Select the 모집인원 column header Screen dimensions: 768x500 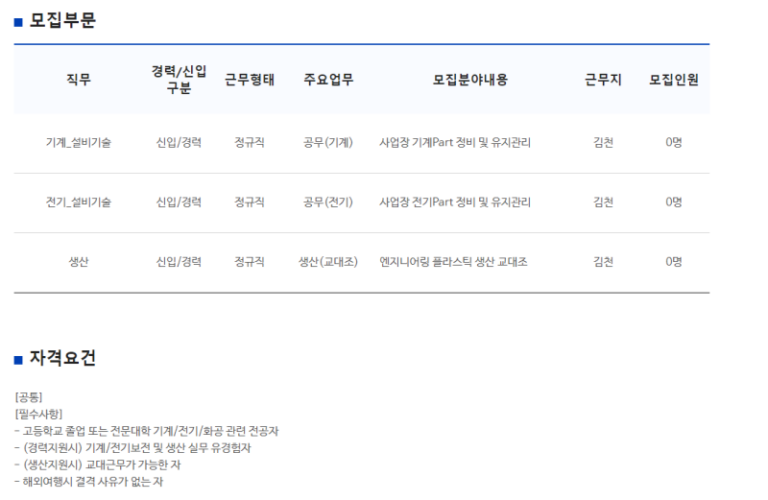673,80
